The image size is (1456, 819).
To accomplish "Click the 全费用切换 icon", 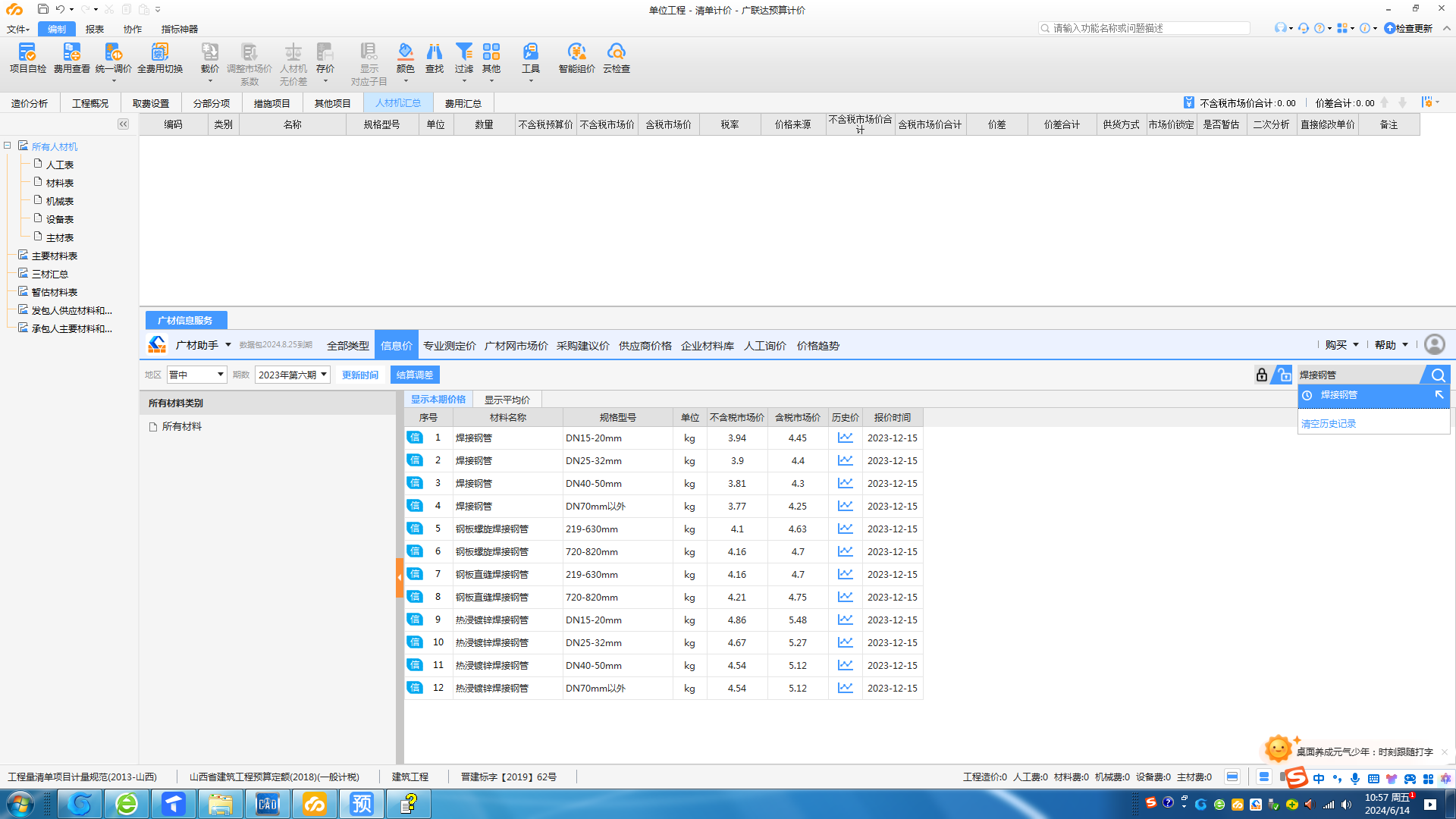I will tap(160, 58).
